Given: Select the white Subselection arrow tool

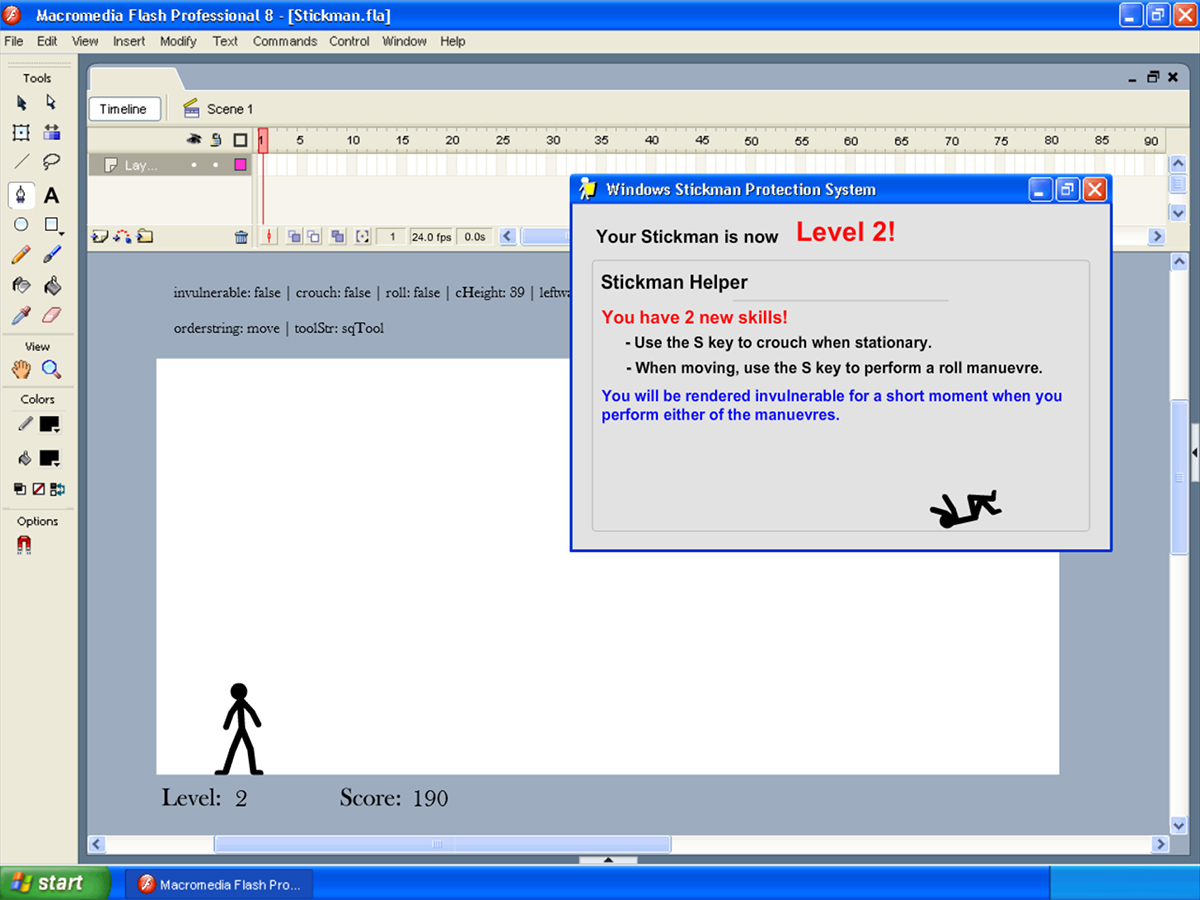Looking at the screenshot, I should pyautogui.click(x=51, y=102).
